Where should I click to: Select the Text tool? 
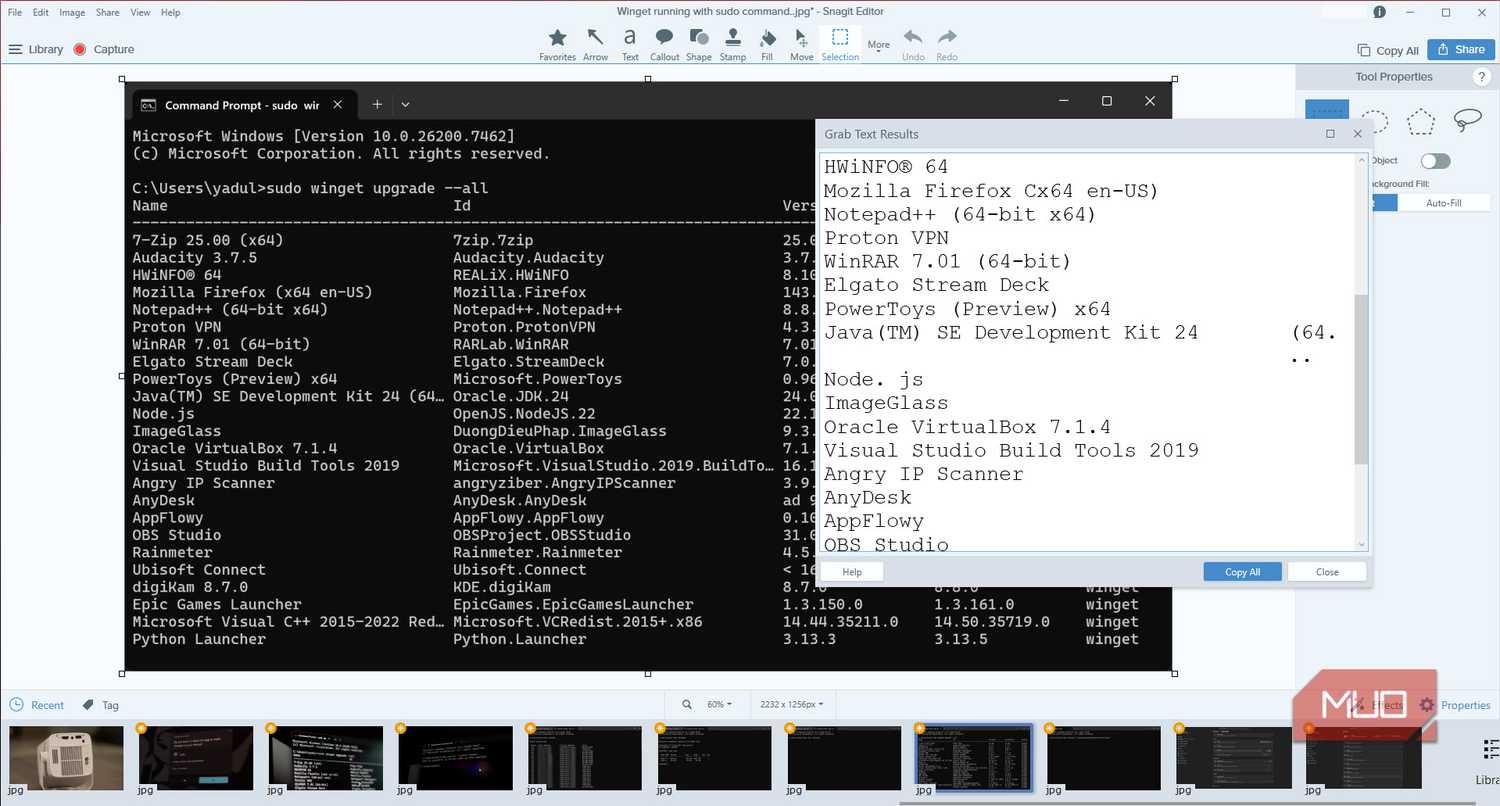pos(630,44)
